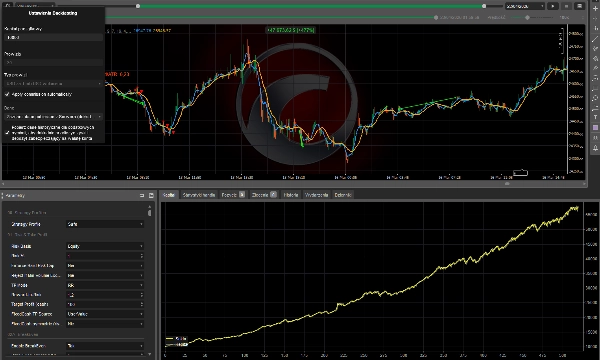
Task: Switch to the Statystyki handlu tab
Action: [199, 195]
